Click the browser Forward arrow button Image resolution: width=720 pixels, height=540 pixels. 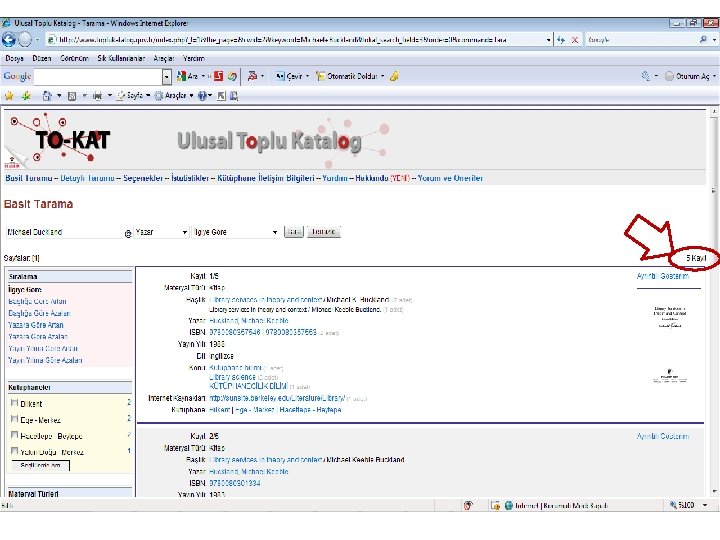tap(25, 39)
